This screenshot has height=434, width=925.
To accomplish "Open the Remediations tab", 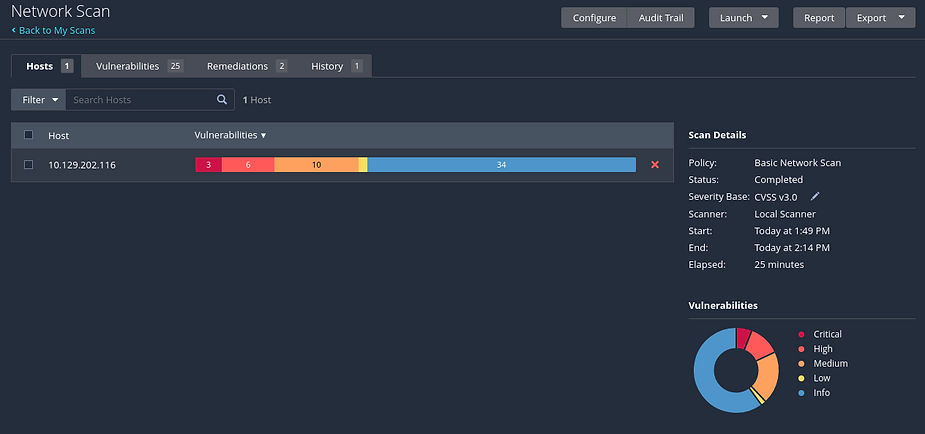I will [x=247, y=66].
